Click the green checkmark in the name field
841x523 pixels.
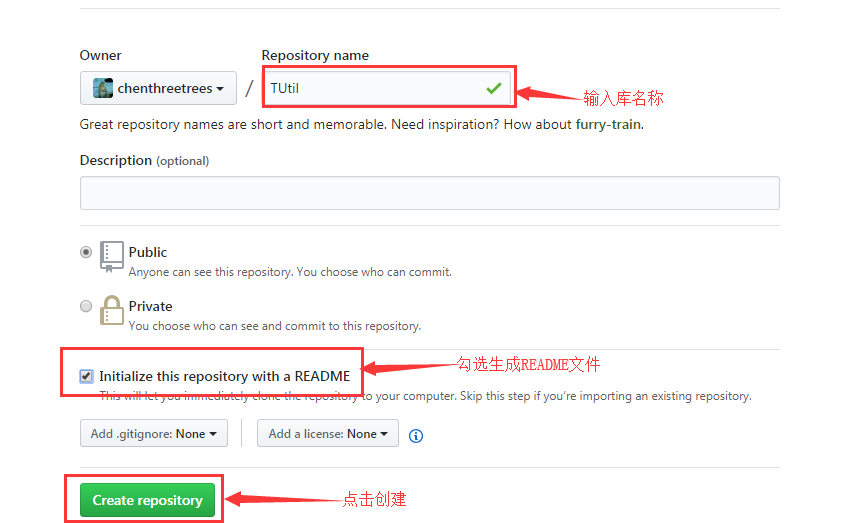point(493,88)
